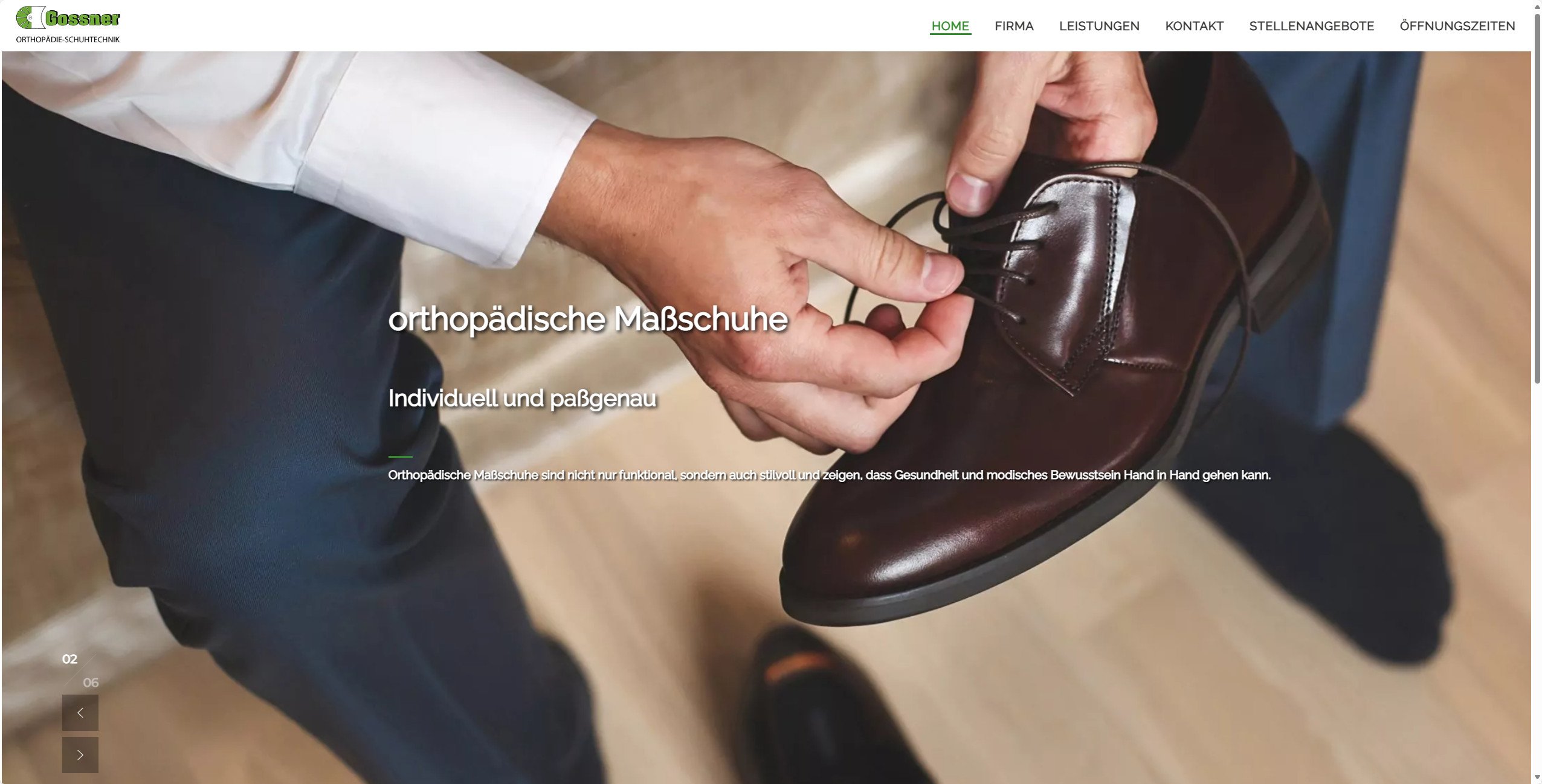Navigate to KONTAKT page
This screenshot has height=784, width=1542.
(x=1194, y=26)
